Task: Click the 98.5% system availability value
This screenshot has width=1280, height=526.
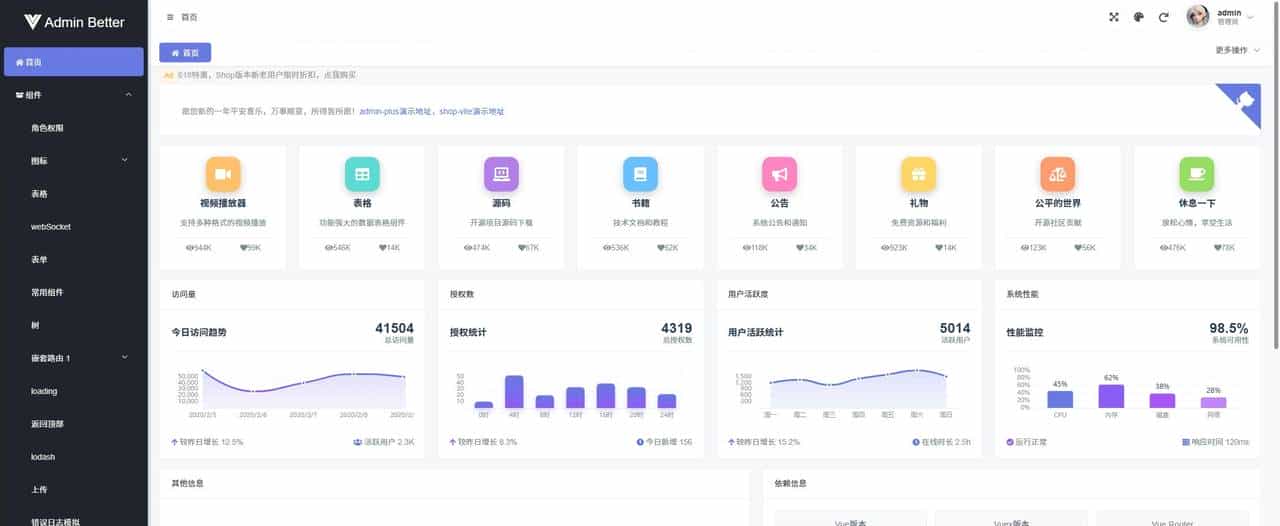Action: 1229,328
